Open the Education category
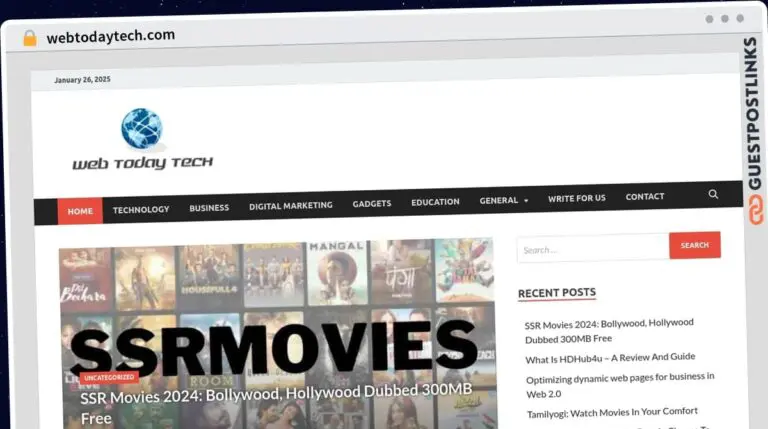The width and height of the screenshot is (768, 429). click(435, 202)
